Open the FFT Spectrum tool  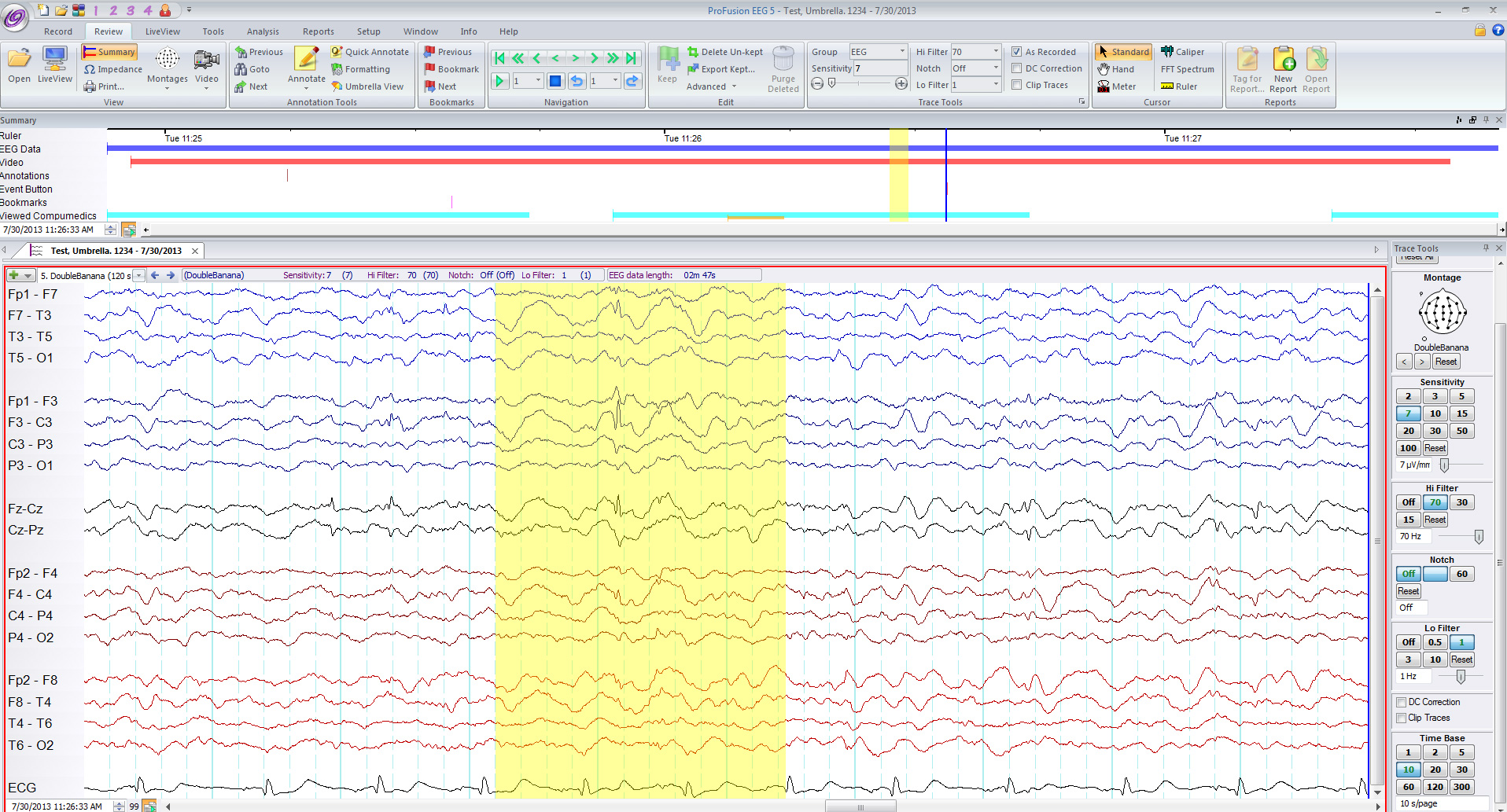point(1188,68)
